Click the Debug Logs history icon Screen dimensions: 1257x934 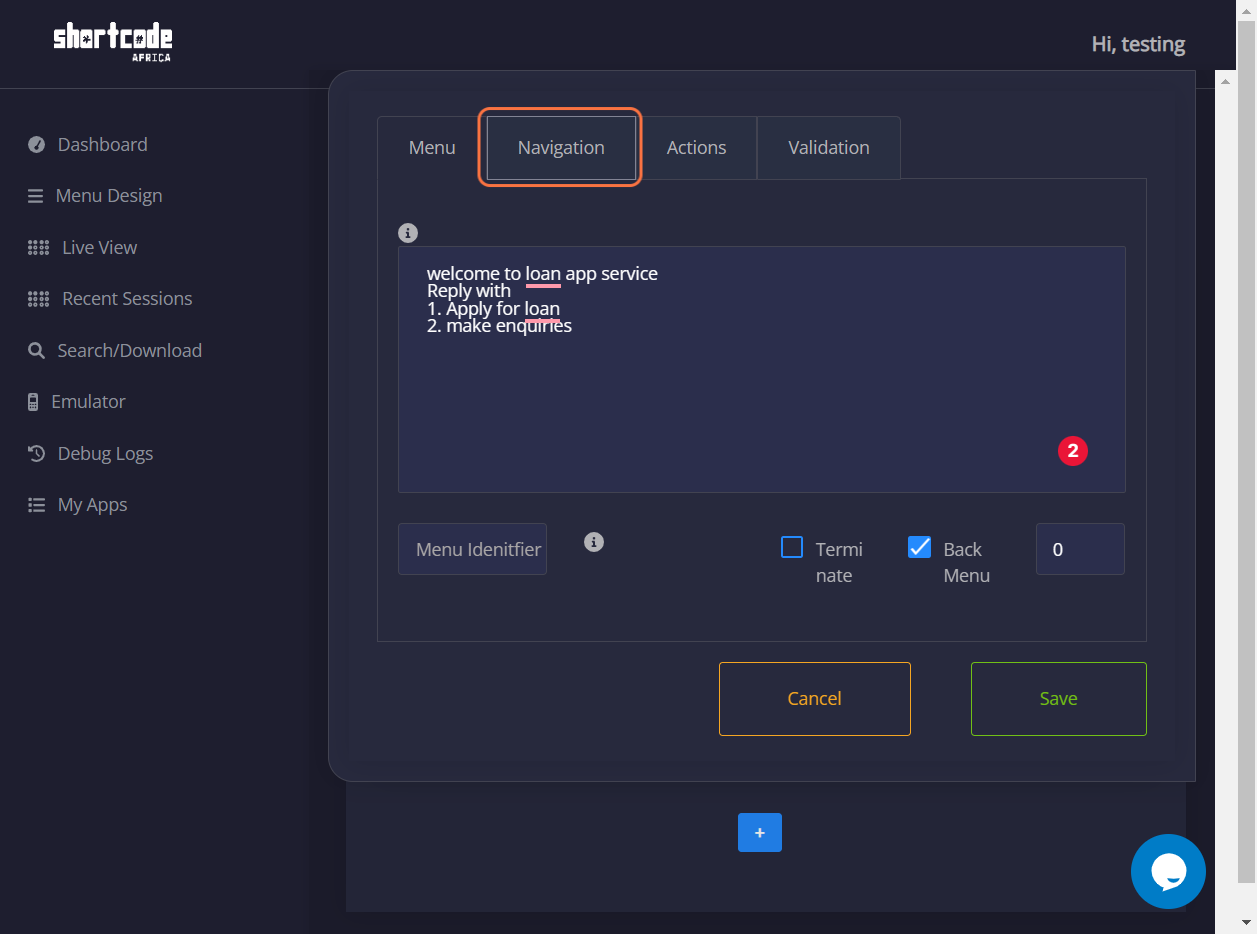[x=37, y=454]
